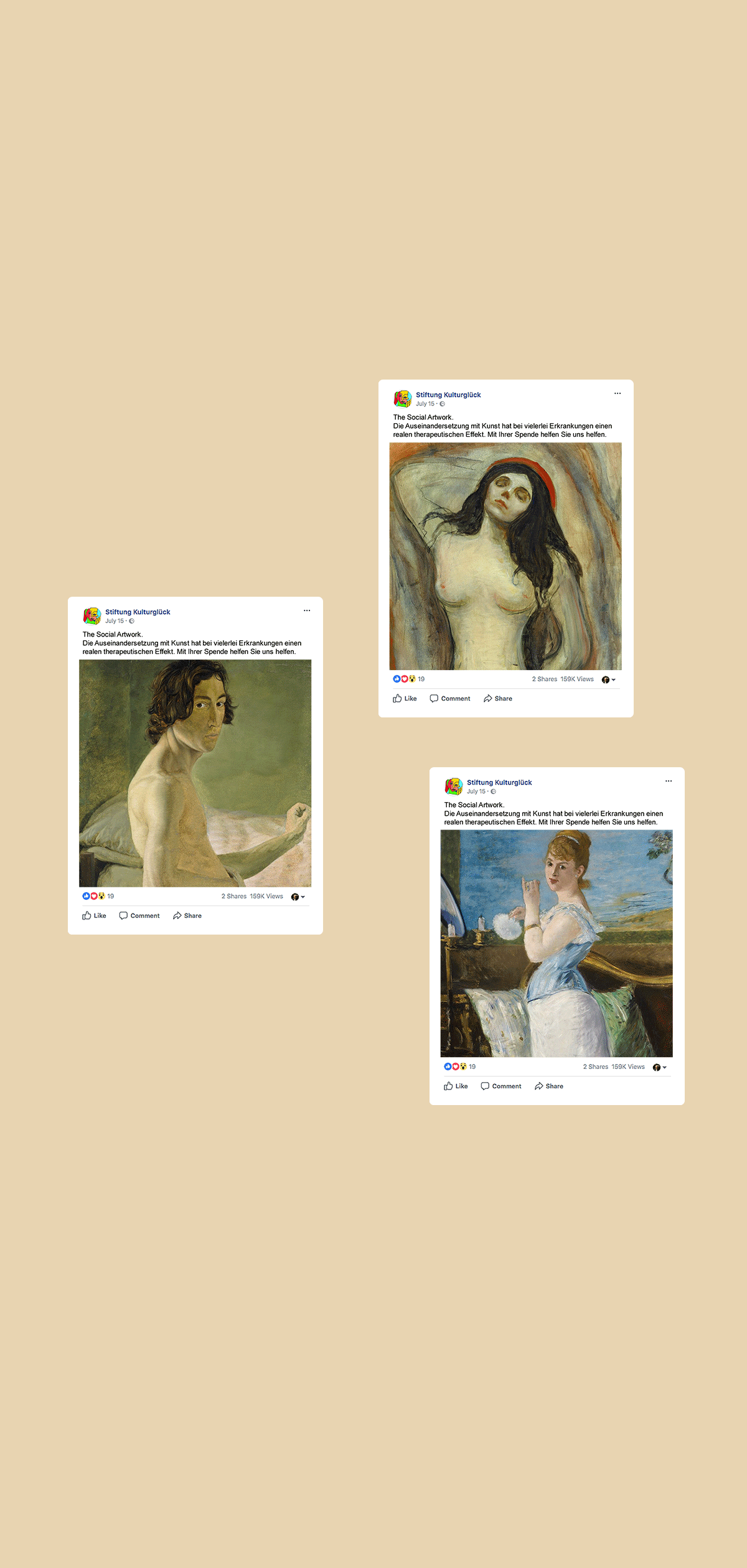Open the reactions list under the blue dress painting
The width and height of the screenshot is (747, 1568).
(x=459, y=1066)
